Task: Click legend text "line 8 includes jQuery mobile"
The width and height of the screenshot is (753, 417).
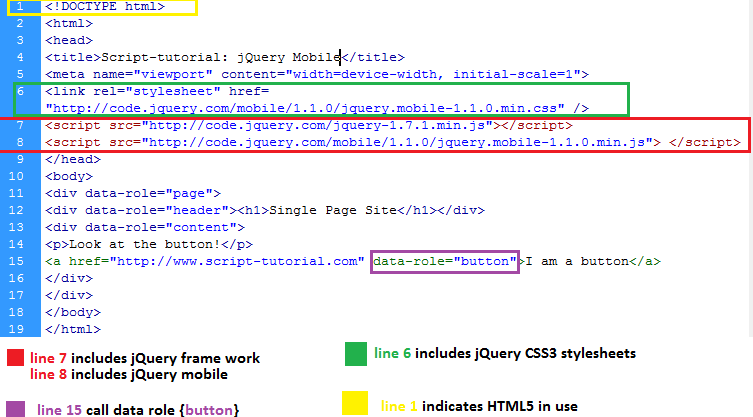Action: pos(129,375)
